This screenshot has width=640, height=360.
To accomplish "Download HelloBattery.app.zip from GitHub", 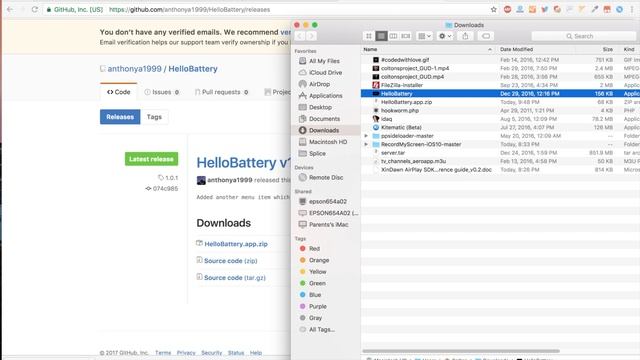I will 236,244.
